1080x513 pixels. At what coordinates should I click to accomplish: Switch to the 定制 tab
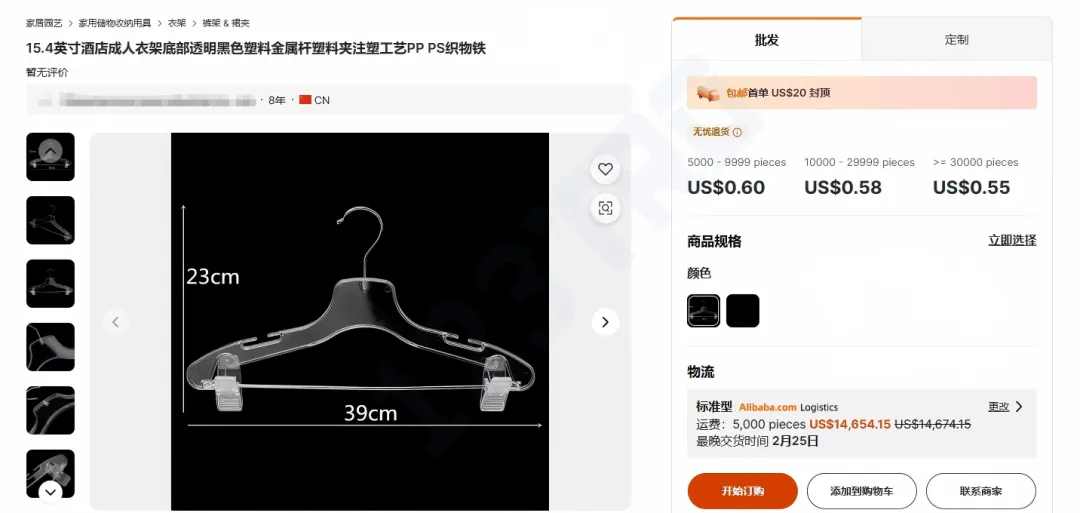pos(956,40)
